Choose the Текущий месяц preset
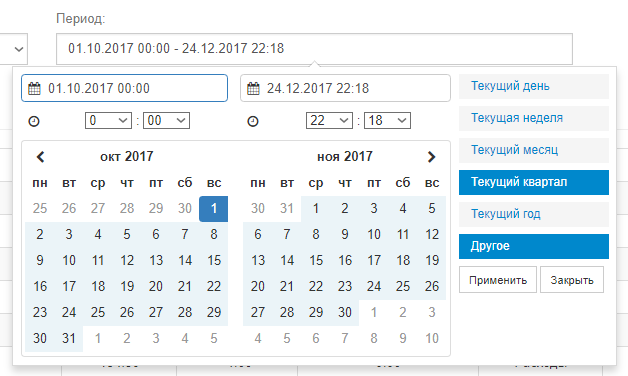Viewport: 628px width, 376px height. [x=534, y=150]
